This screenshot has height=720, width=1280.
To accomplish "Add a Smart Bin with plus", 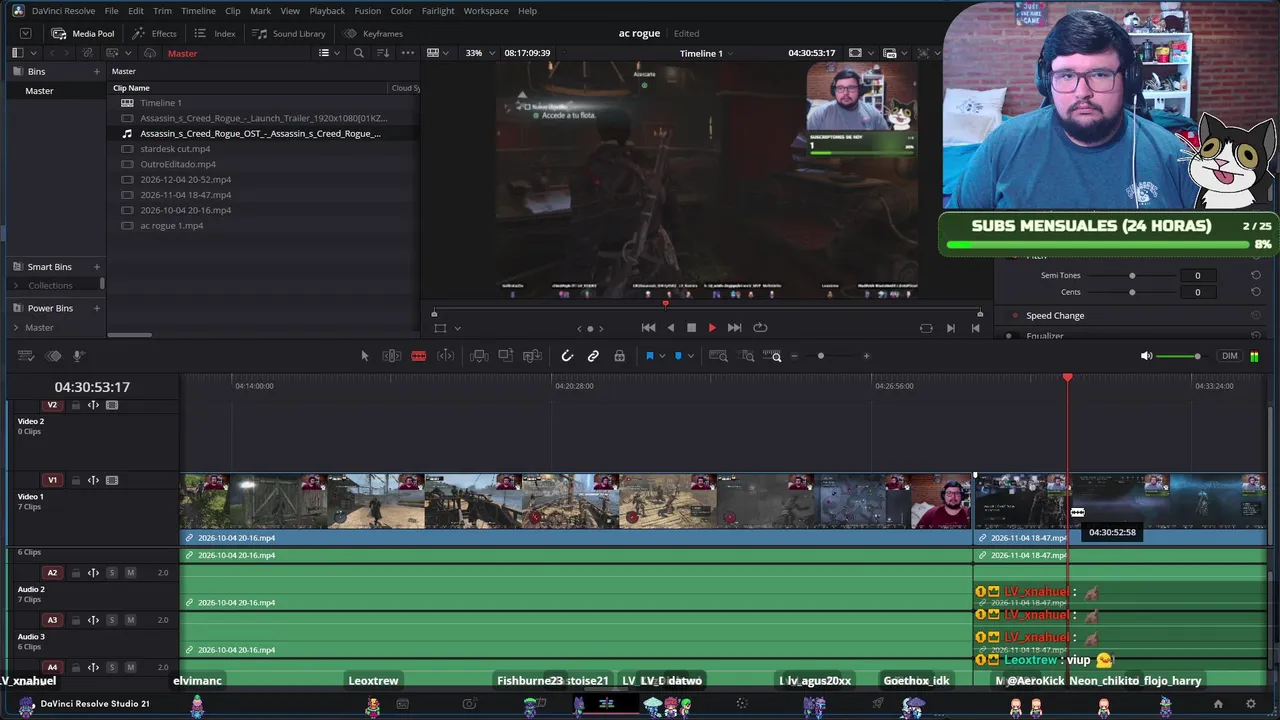I will tap(97, 267).
